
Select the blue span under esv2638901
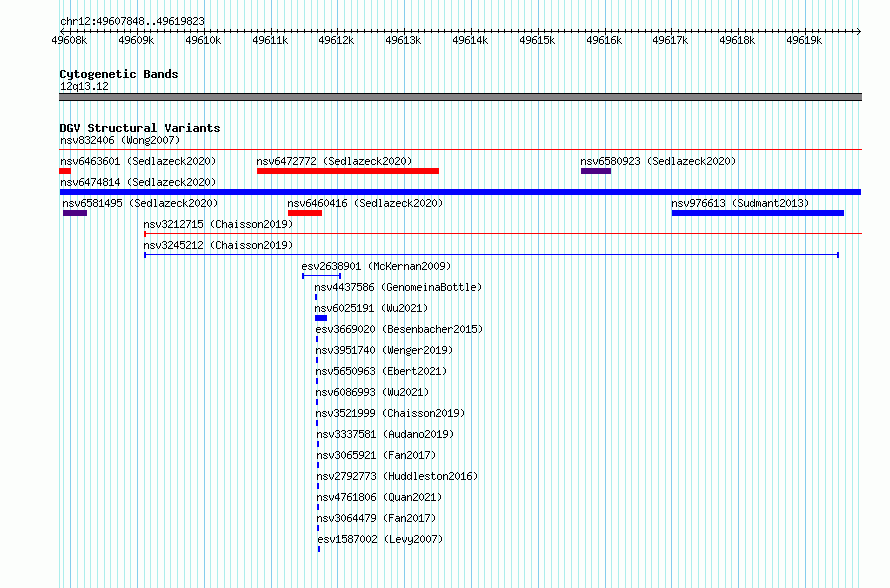(321, 276)
